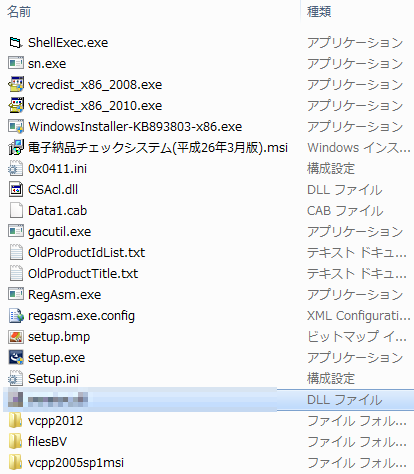Click DLL ファイル type in highlighted row

(344, 400)
